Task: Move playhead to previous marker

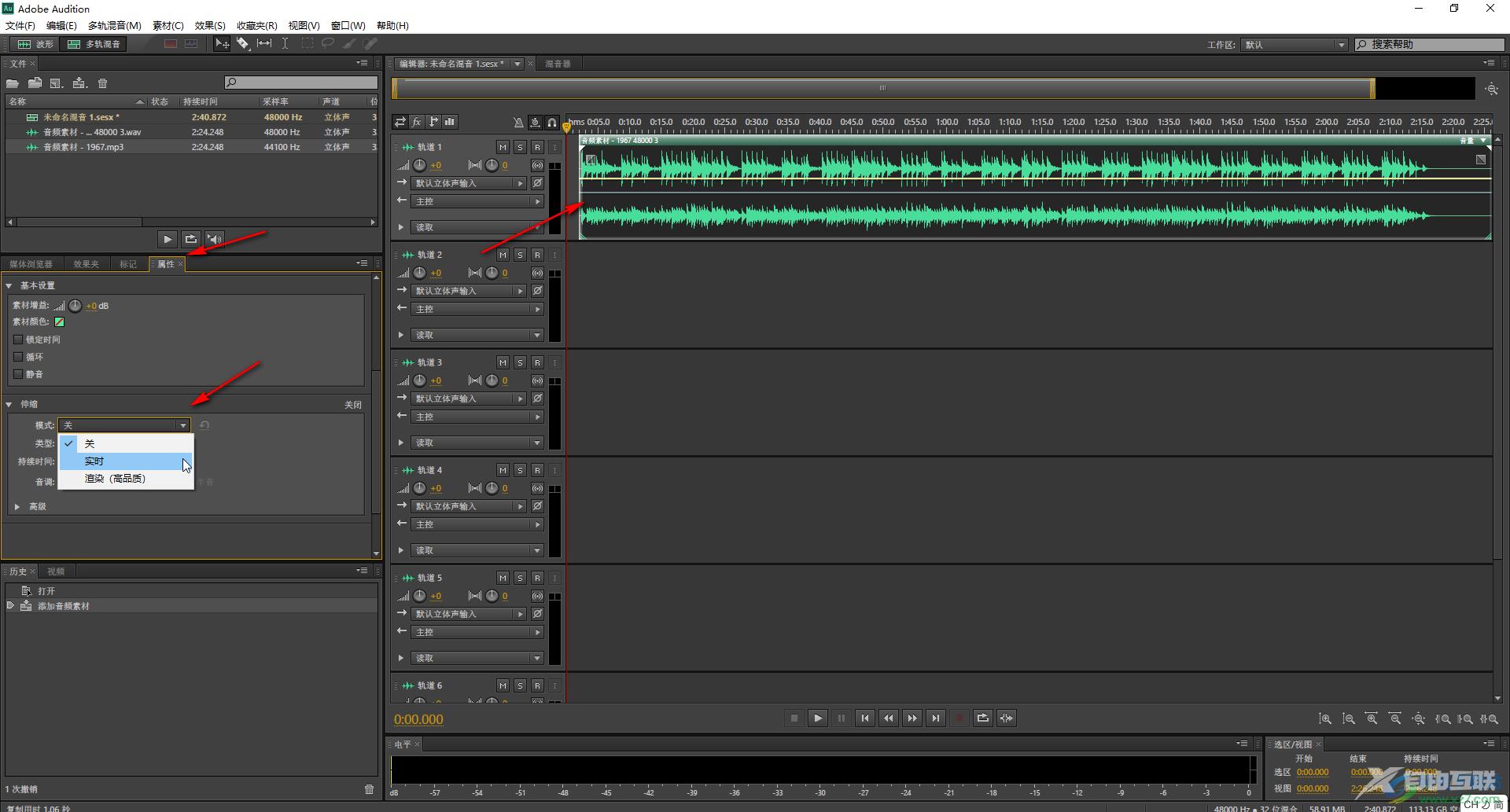Action: pos(865,718)
